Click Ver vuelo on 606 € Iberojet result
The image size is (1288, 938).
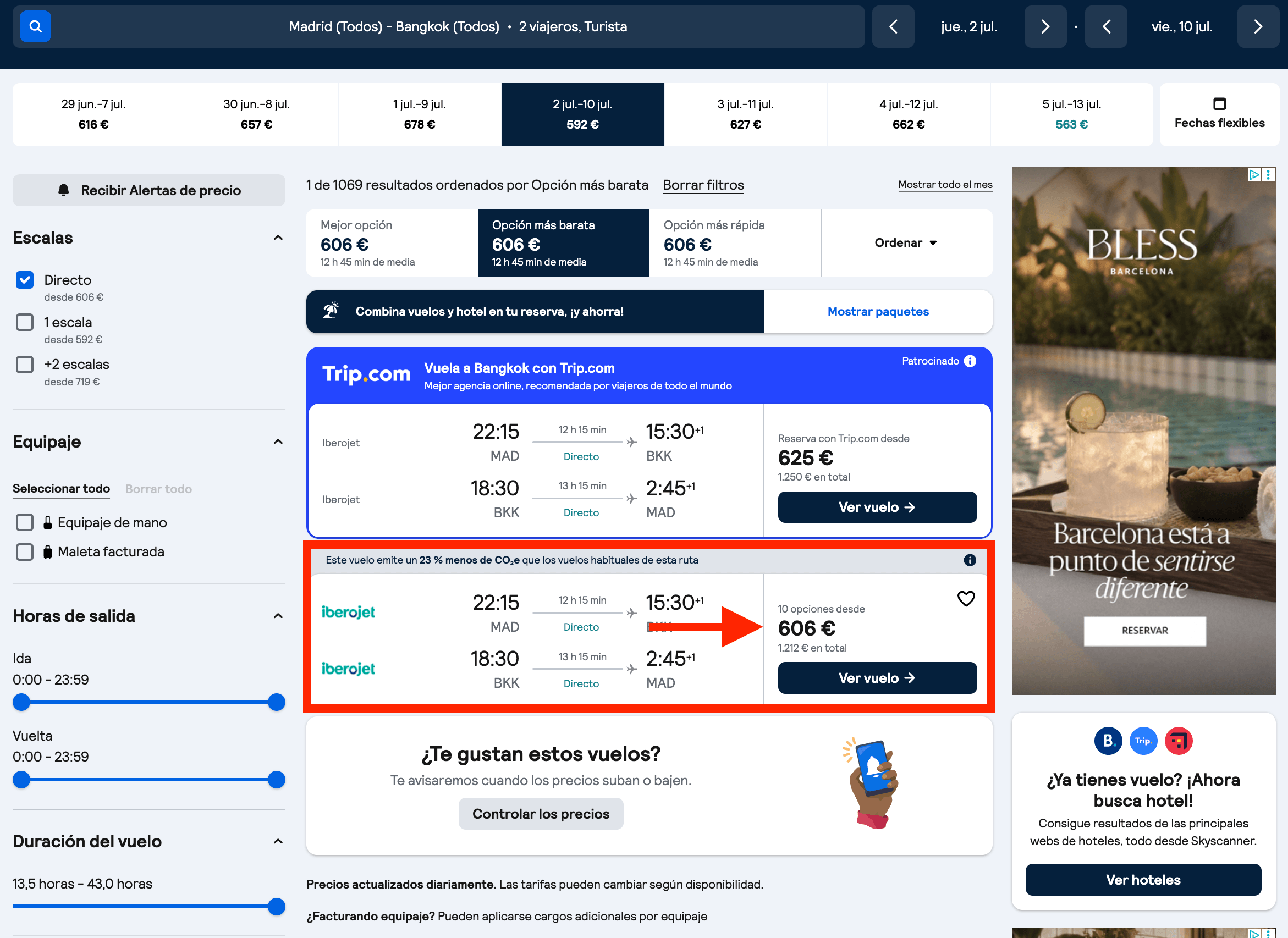click(877, 678)
